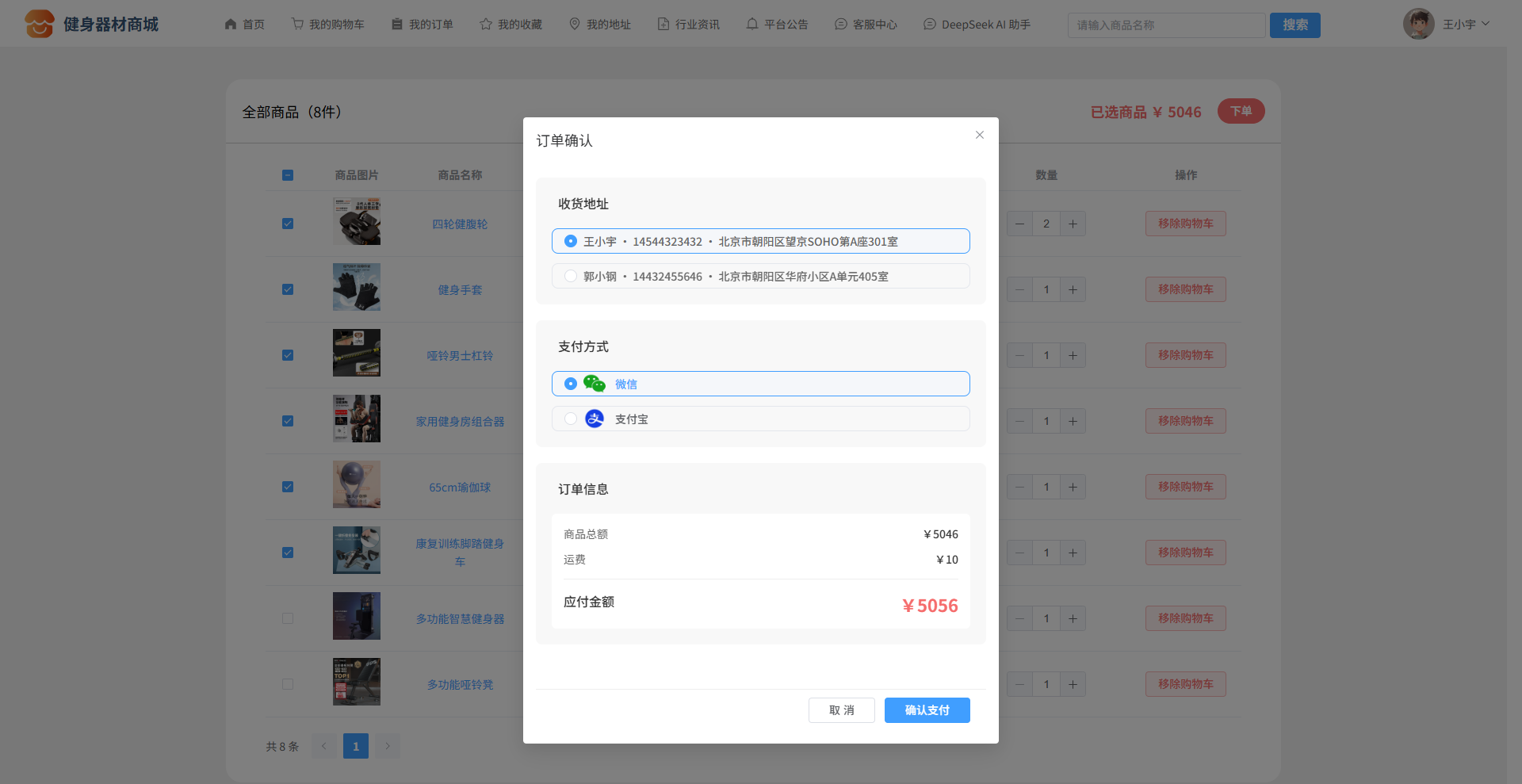The image size is (1522, 784).
Task: Focus the product name search field
Action: (x=1165, y=25)
